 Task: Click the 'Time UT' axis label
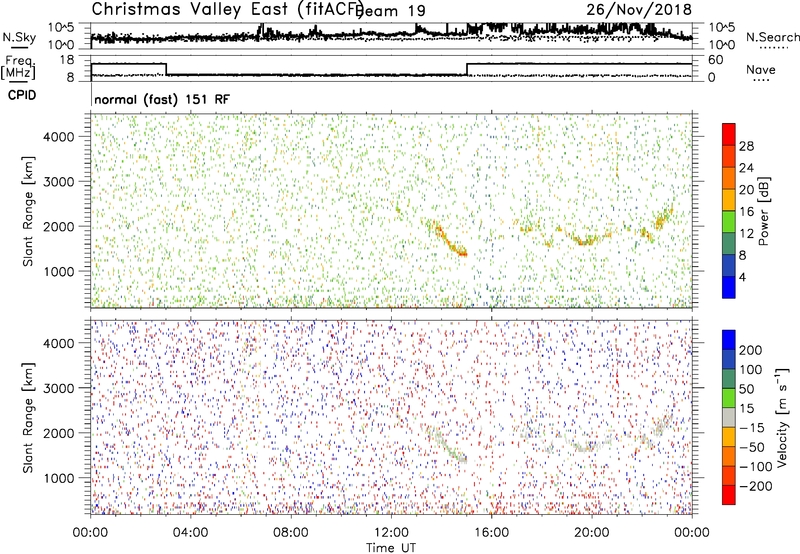pyautogui.click(x=391, y=548)
